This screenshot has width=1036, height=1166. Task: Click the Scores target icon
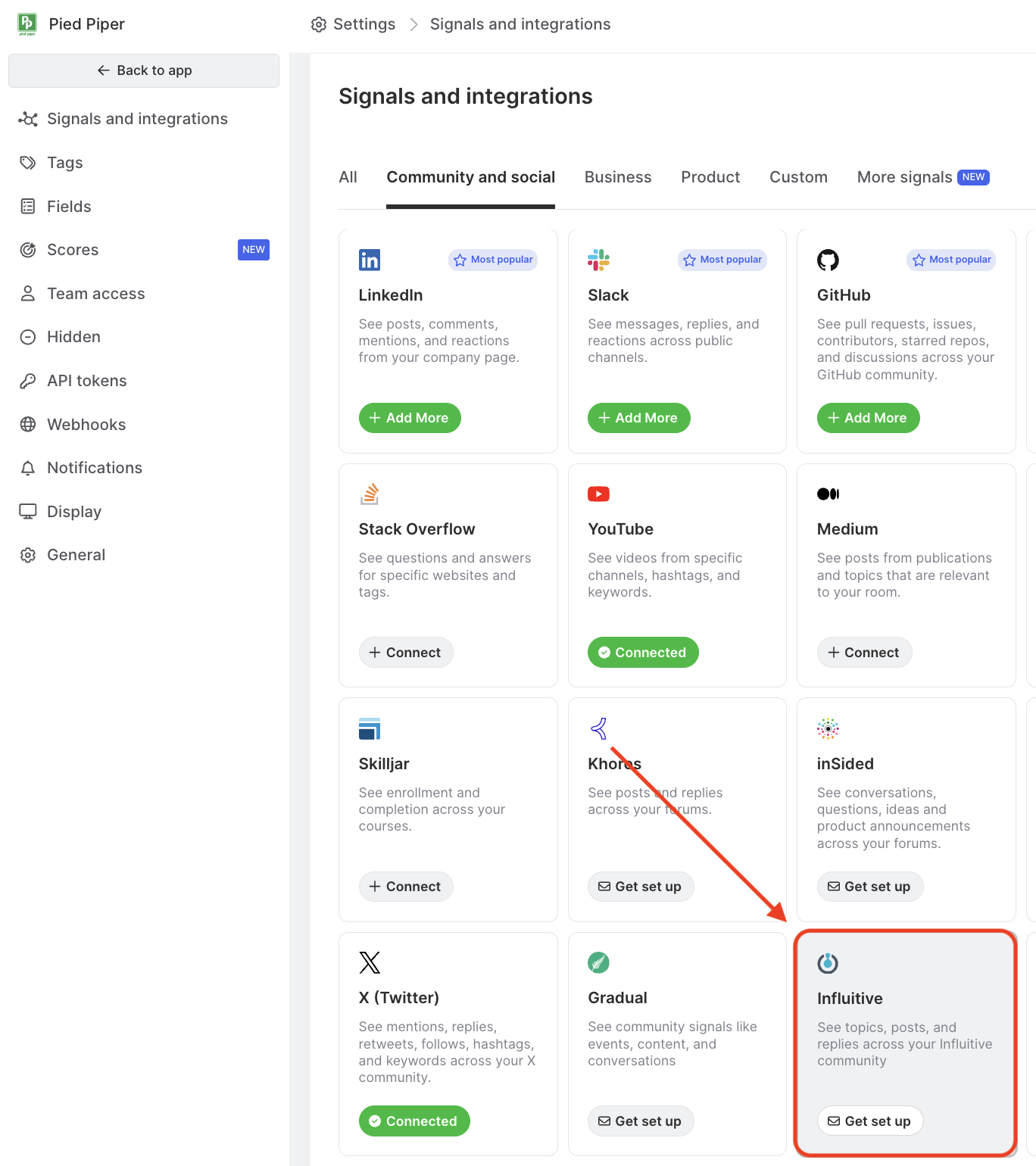(x=28, y=250)
